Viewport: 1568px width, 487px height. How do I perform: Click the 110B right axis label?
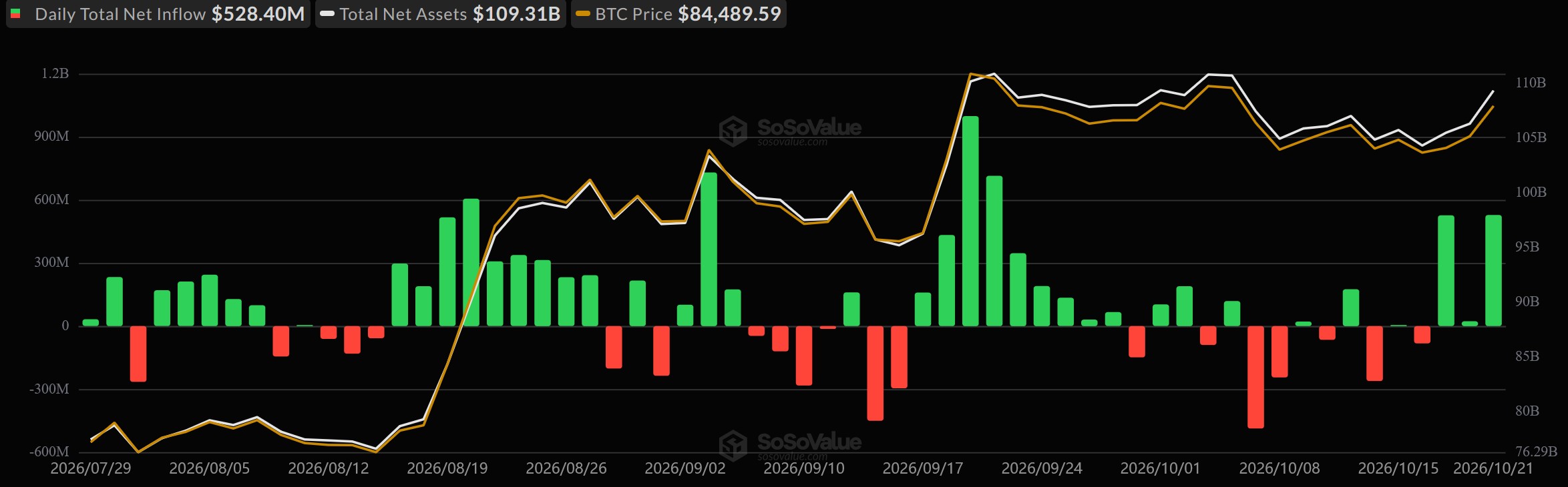1531,83
